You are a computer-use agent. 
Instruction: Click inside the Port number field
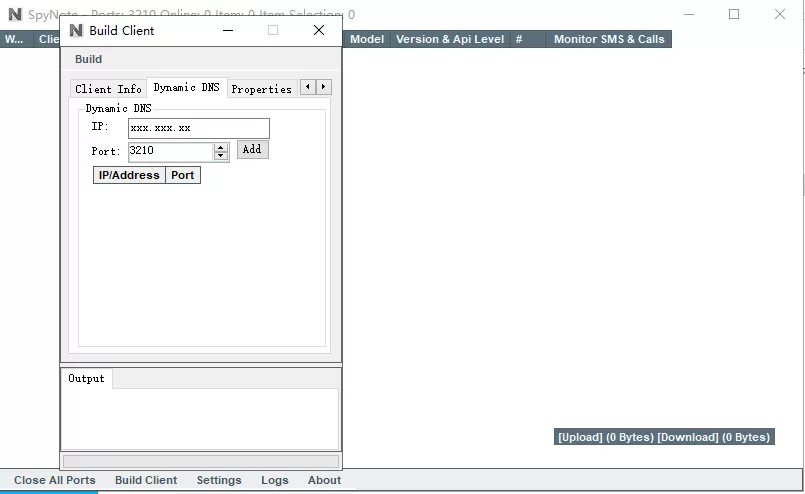pyautogui.click(x=170, y=151)
